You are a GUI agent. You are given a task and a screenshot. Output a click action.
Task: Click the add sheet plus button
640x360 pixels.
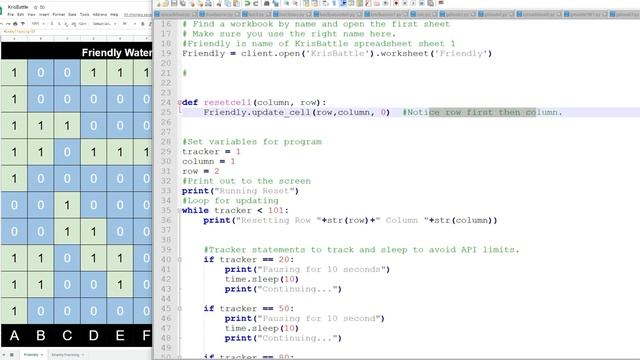click(x=3, y=355)
